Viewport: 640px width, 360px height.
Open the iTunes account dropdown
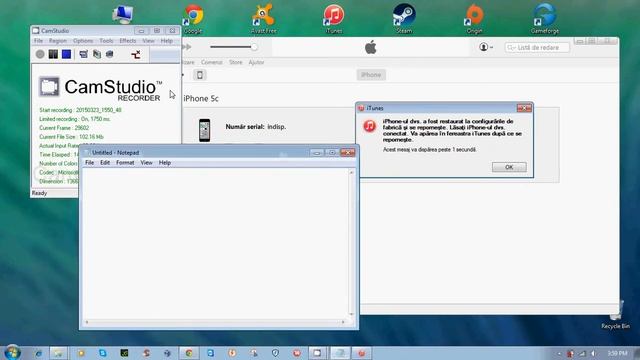pos(486,47)
